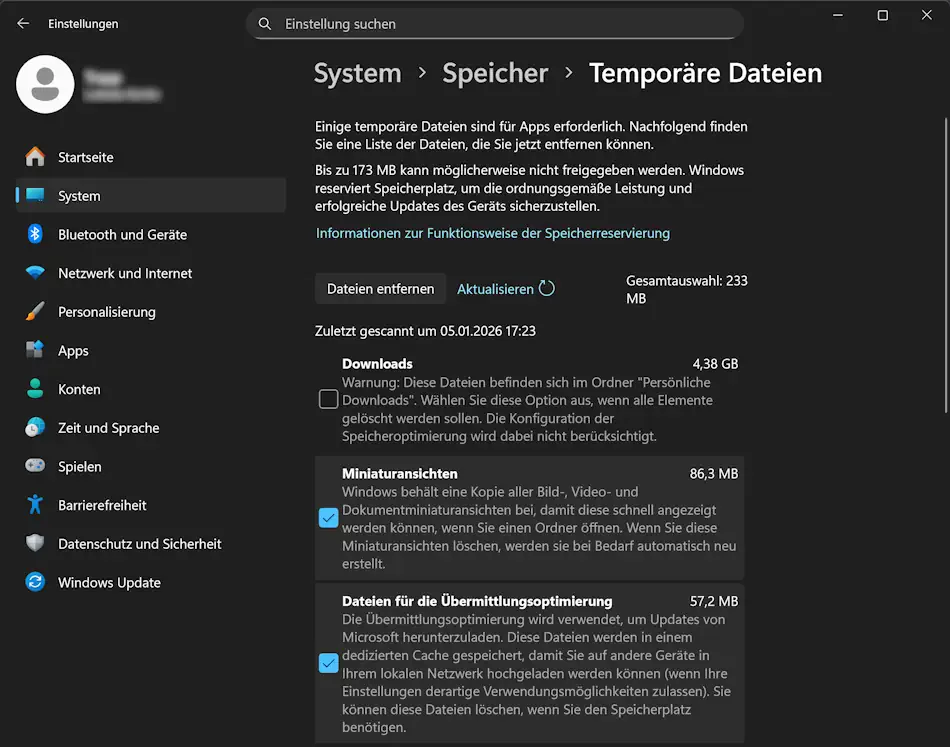This screenshot has height=747, width=950.
Task: Open Zeit und Sprache with its clock icon
Action: click(34, 428)
